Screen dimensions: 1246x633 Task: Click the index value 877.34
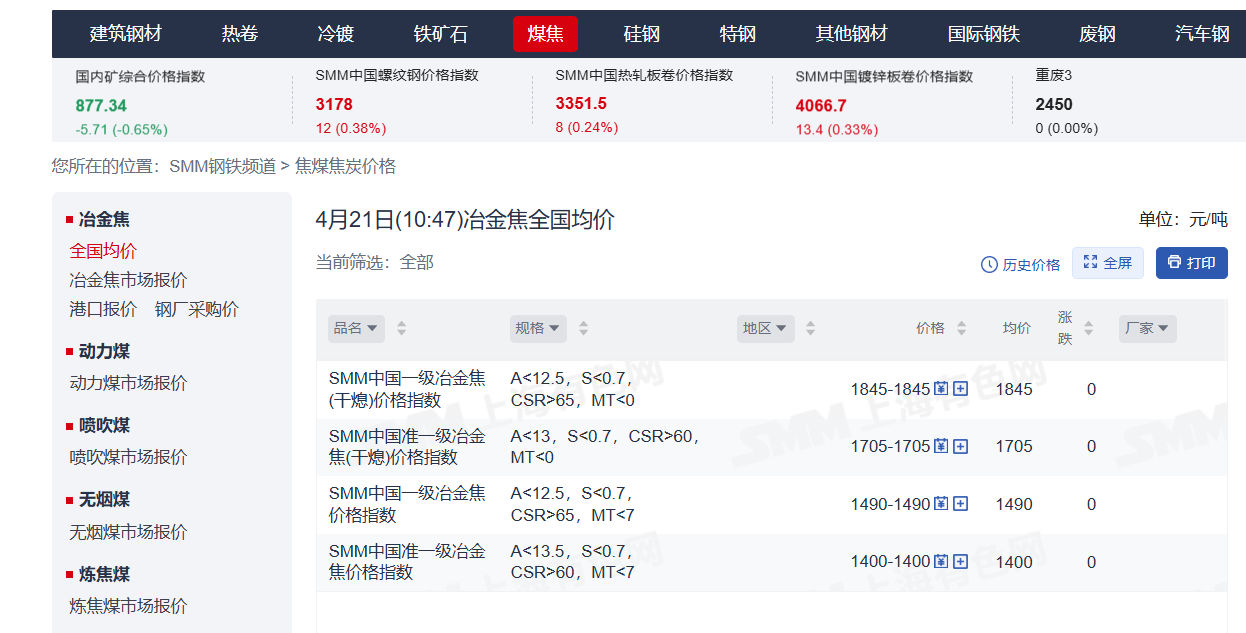coord(101,105)
